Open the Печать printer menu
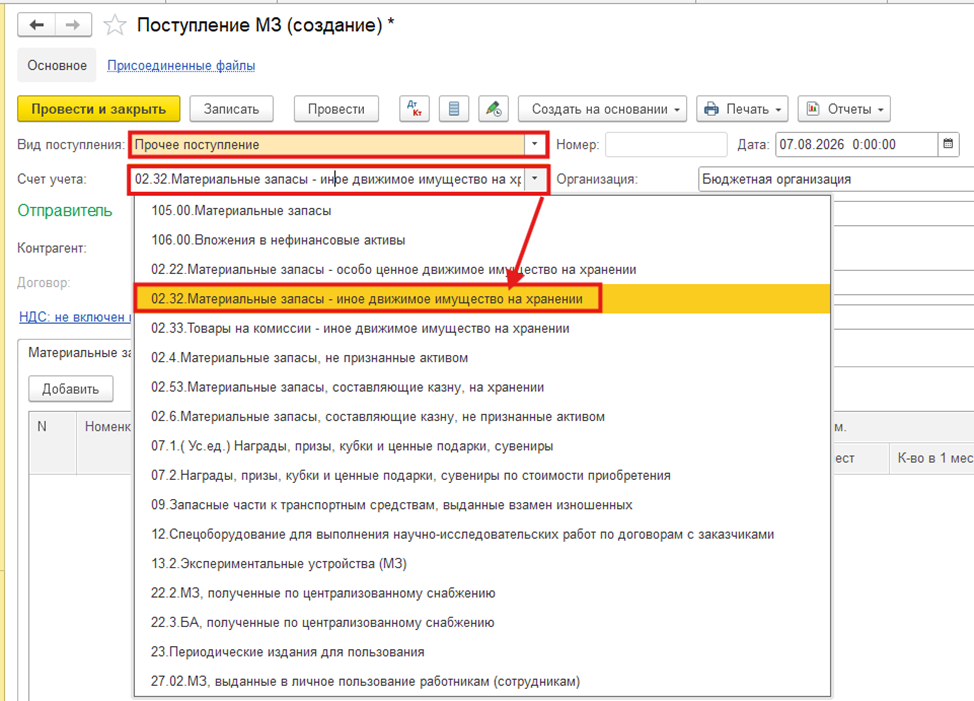 (742, 109)
